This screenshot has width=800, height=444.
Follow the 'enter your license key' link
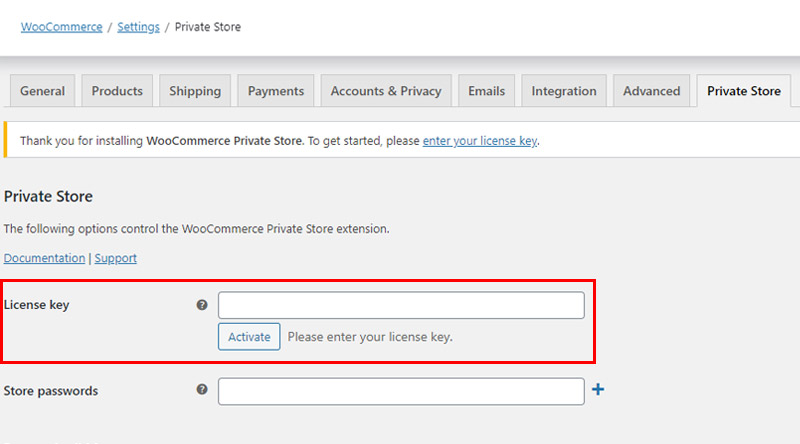pos(480,141)
